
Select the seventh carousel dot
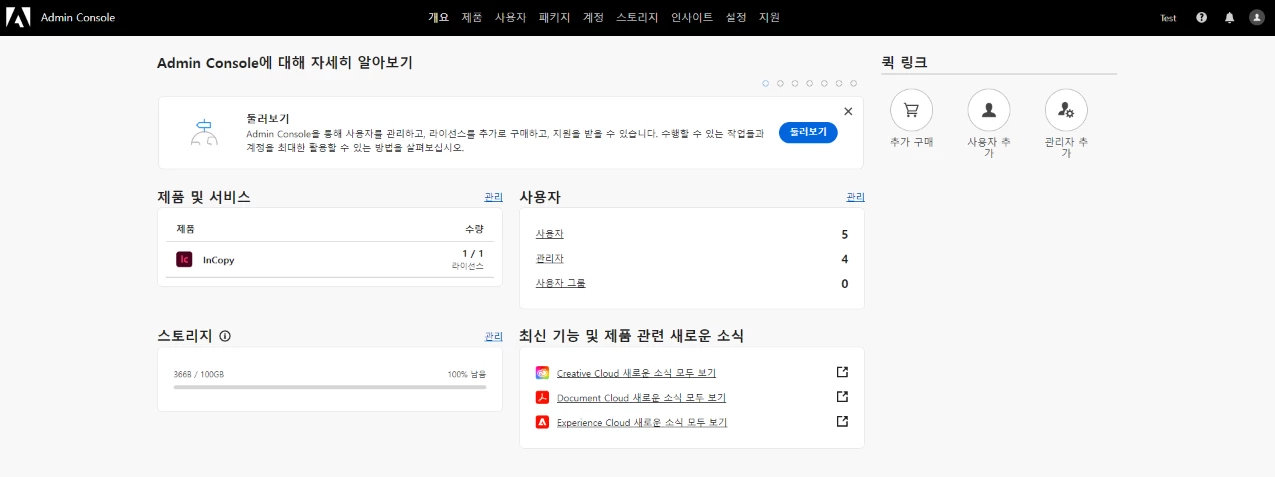click(853, 84)
